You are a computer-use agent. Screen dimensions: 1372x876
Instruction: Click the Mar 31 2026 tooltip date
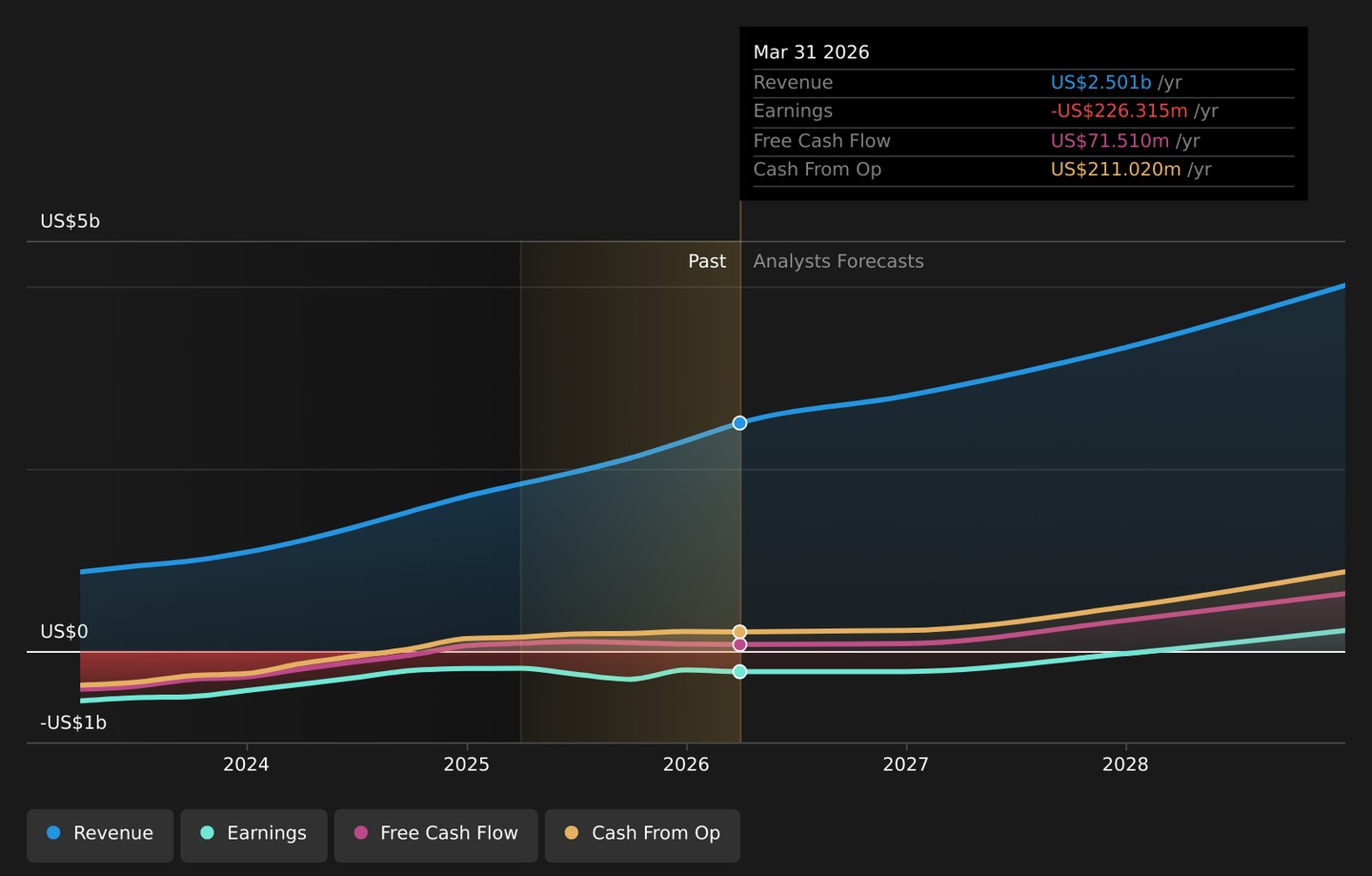(x=811, y=52)
